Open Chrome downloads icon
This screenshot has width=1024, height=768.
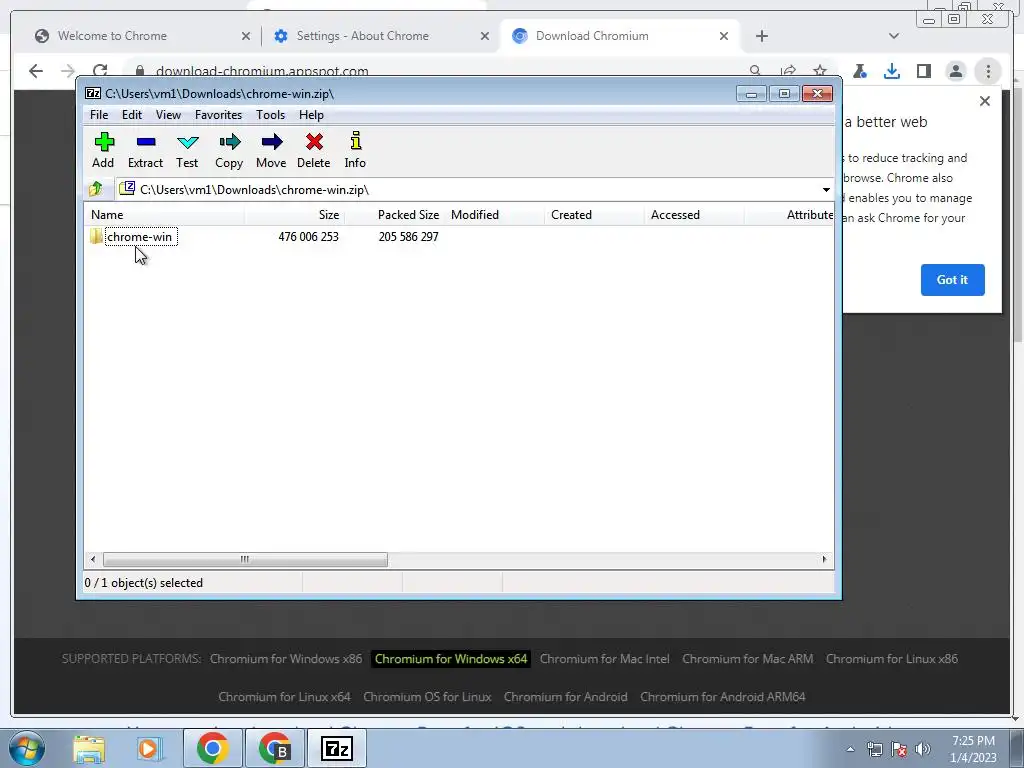point(892,71)
